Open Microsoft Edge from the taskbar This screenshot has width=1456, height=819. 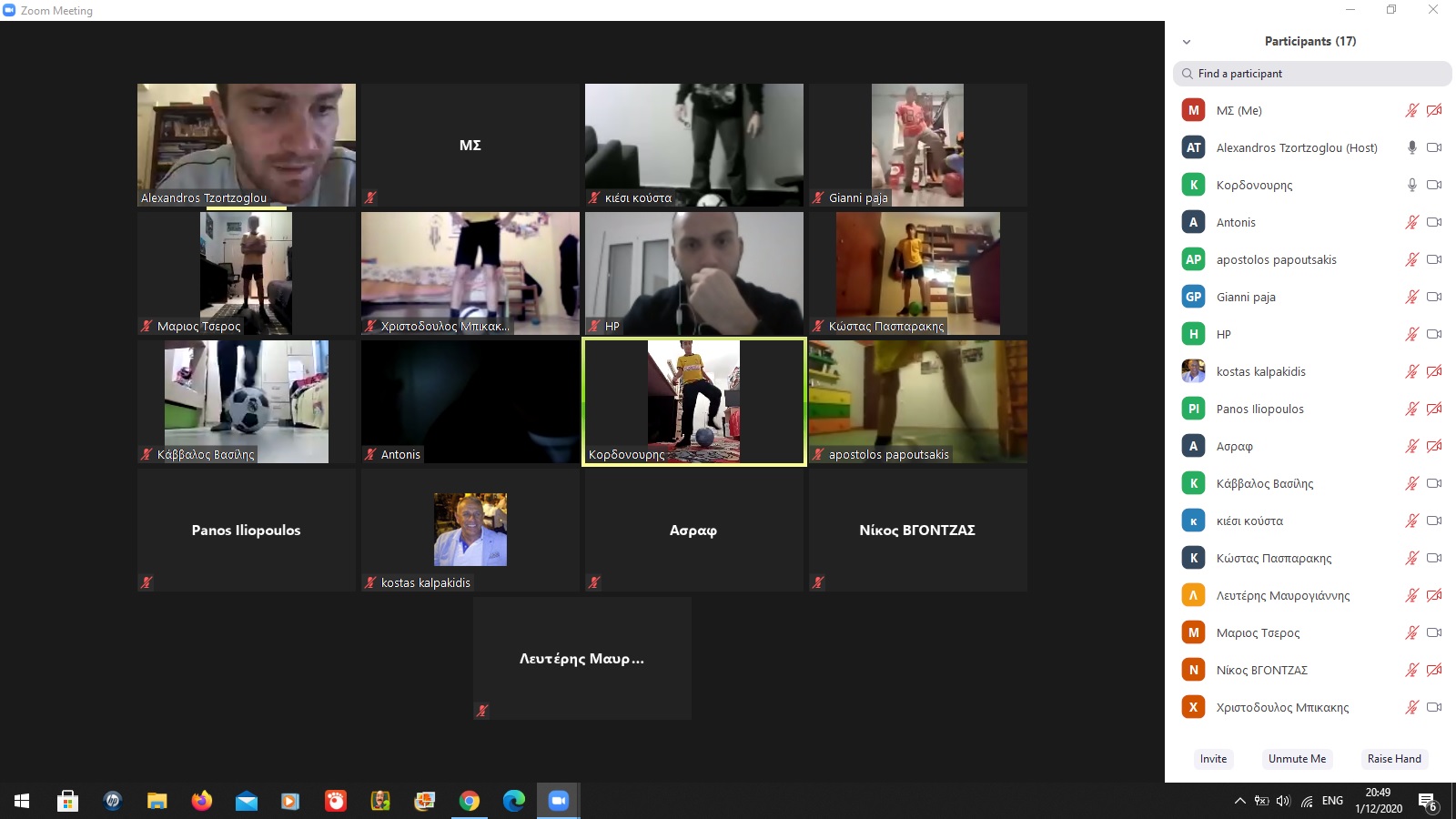514,801
